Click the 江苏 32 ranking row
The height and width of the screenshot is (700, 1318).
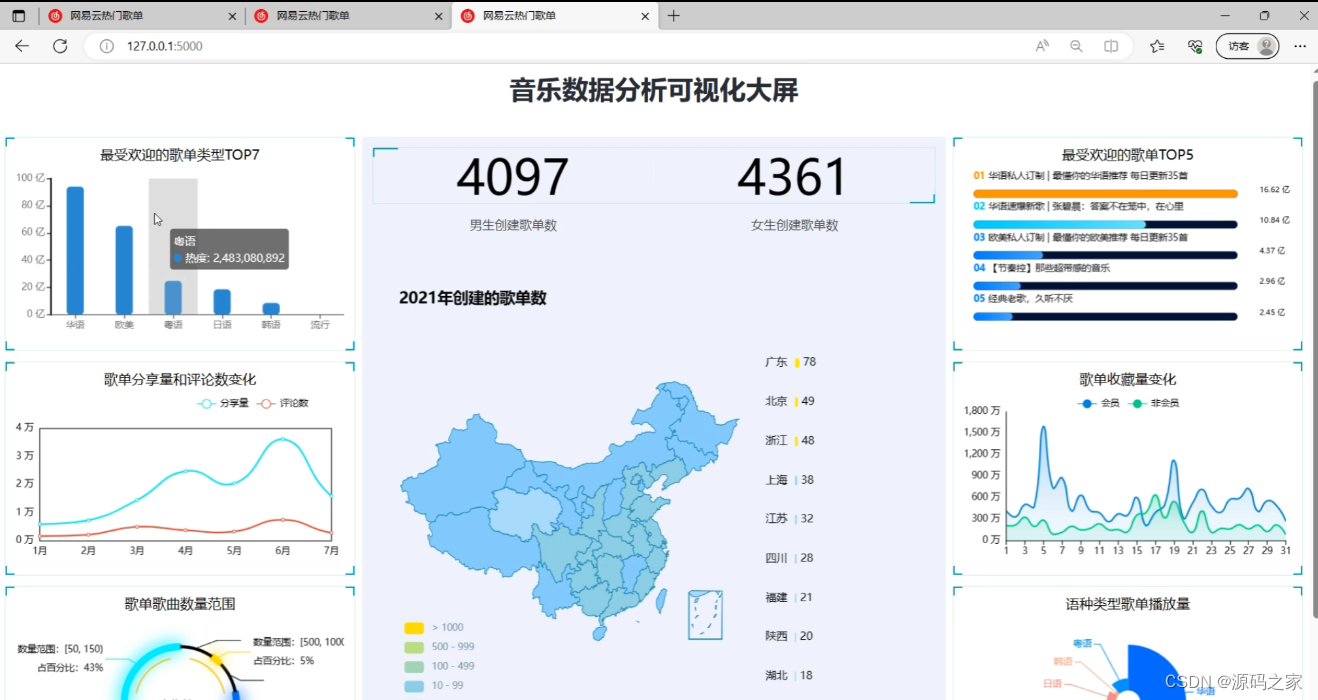tap(790, 518)
